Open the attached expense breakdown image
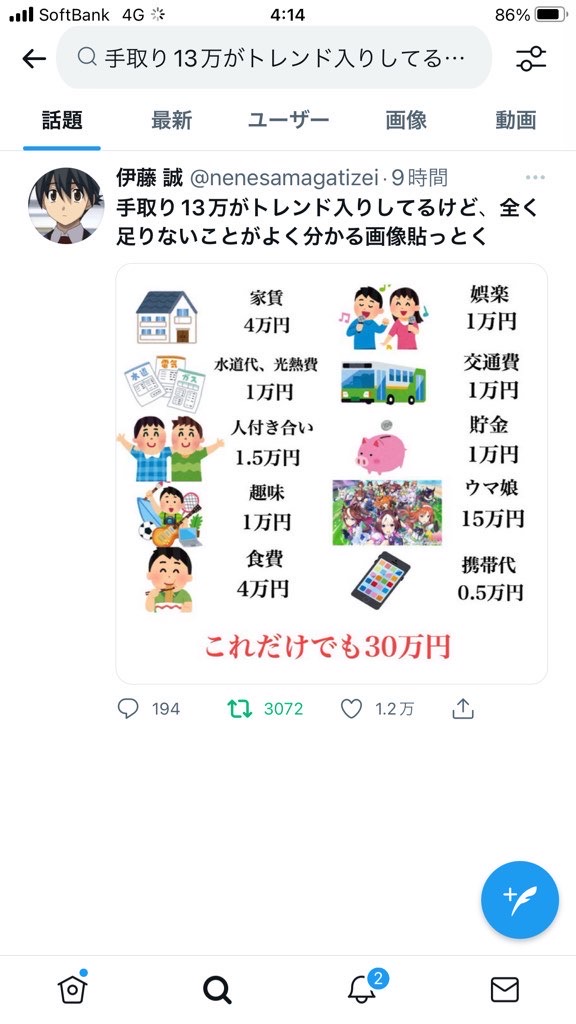 (332, 473)
